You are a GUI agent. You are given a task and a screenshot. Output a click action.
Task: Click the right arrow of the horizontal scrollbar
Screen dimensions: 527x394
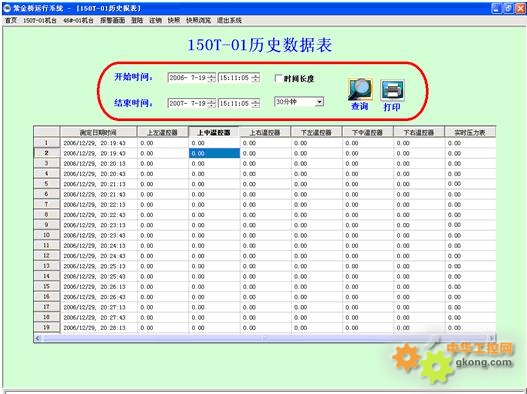492,338
